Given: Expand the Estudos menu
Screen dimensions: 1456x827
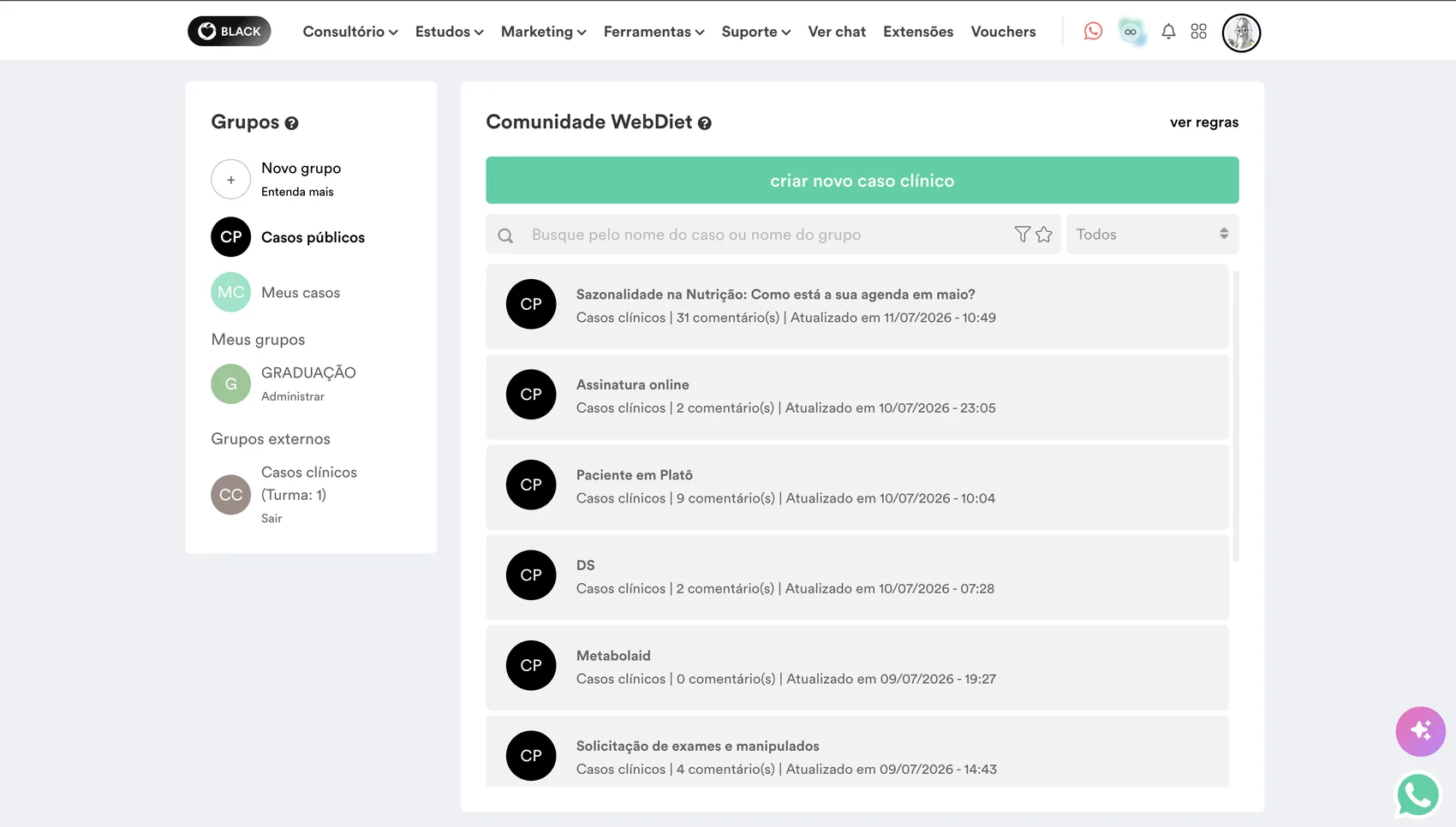Looking at the screenshot, I should point(449,32).
